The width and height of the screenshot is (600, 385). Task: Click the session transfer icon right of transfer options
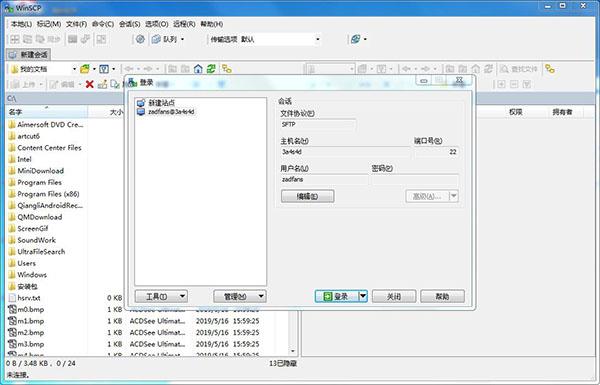point(355,39)
